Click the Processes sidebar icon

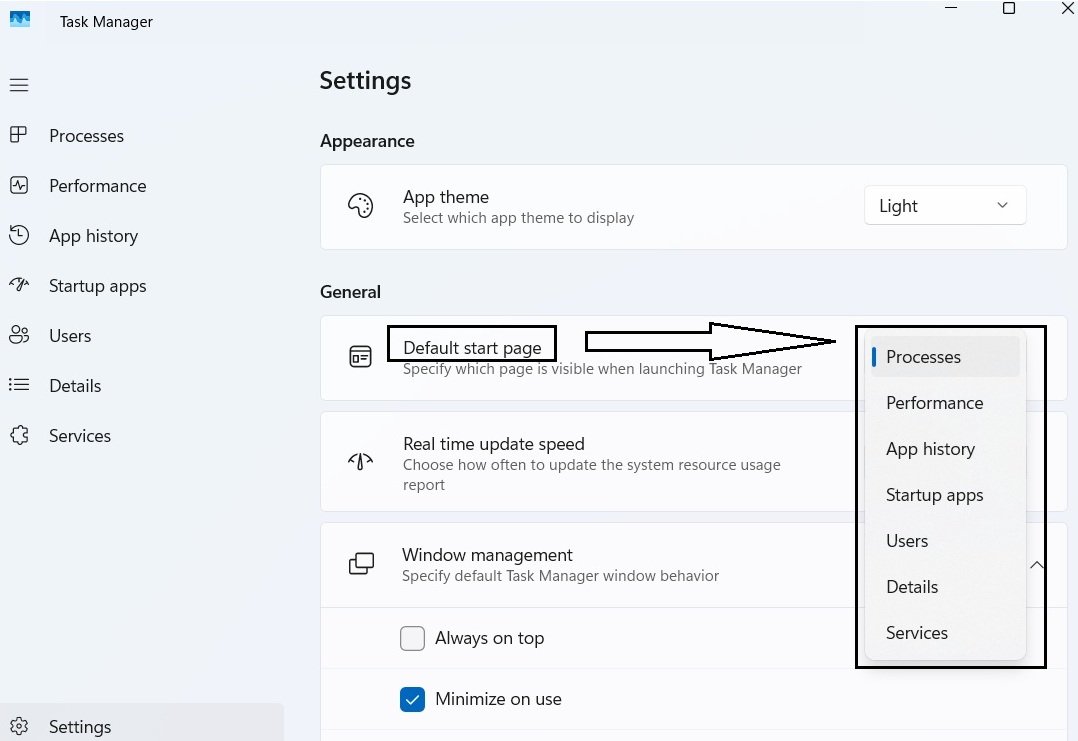(19, 135)
